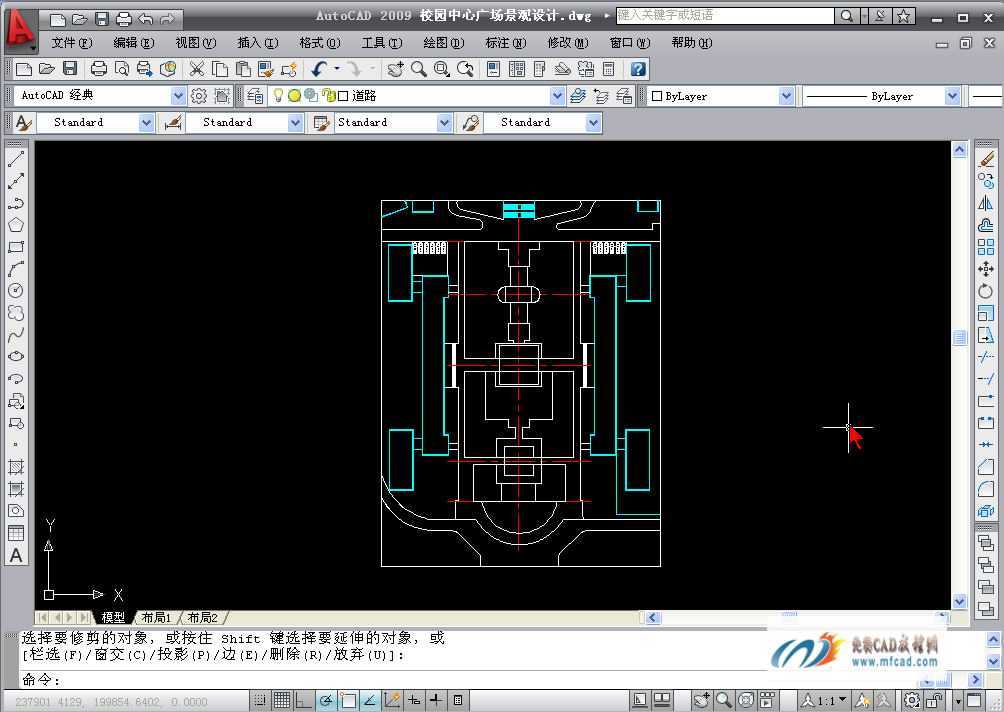Screen dimensions: 1004x712
Task: Click the Match Properties brush icon
Action: (x=265, y=69)
